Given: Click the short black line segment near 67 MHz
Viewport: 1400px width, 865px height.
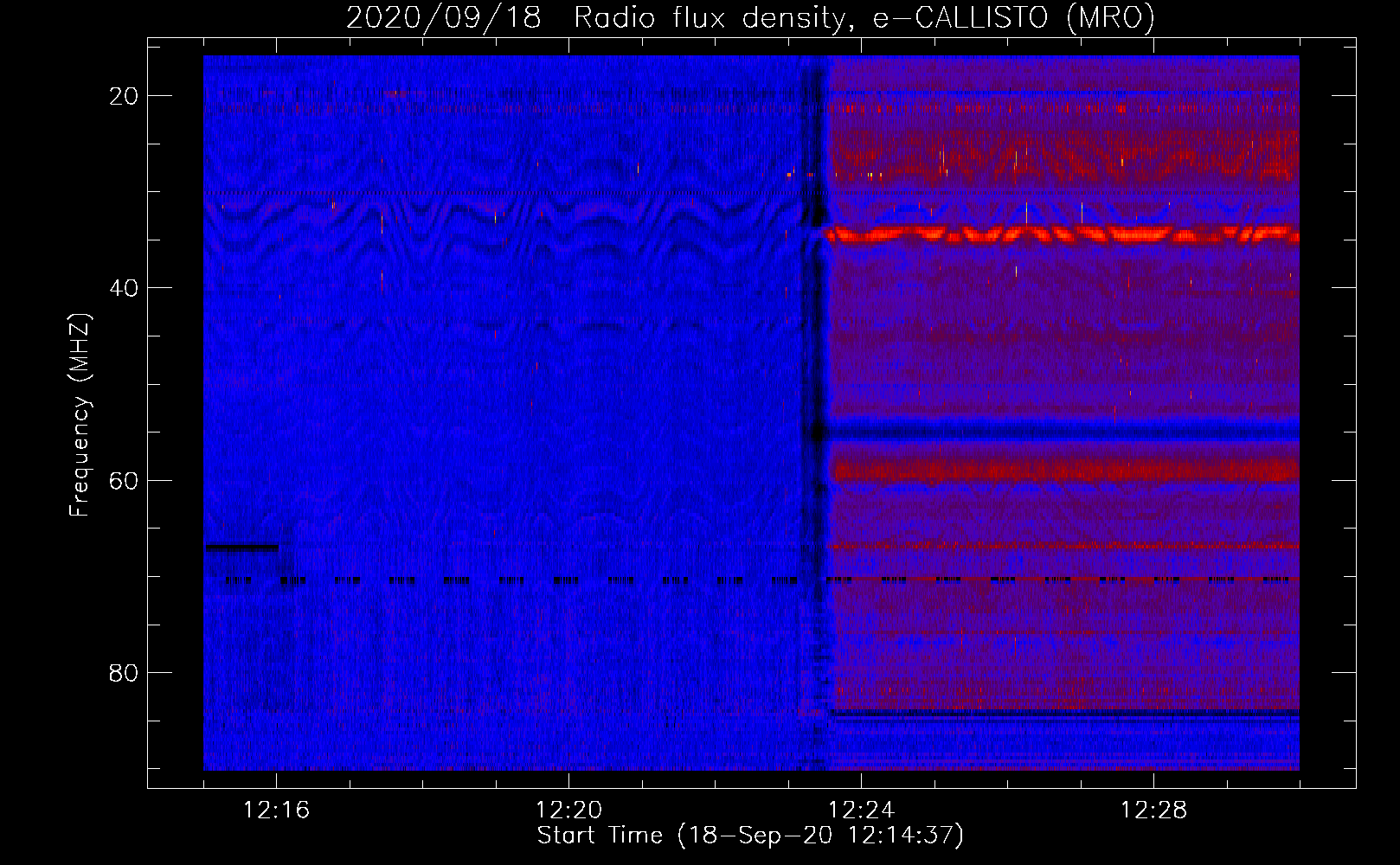Looking at the screenshot, I should click(241, 547).
